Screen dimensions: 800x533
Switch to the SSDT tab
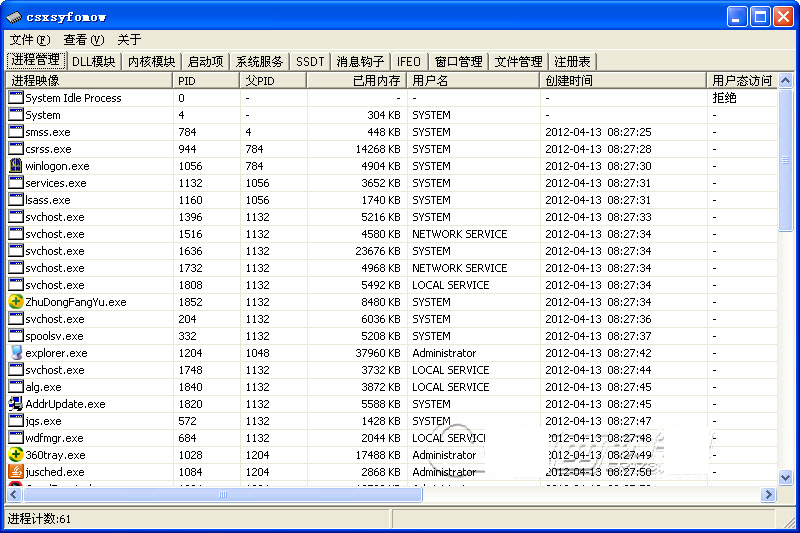(x=310, y=62)
